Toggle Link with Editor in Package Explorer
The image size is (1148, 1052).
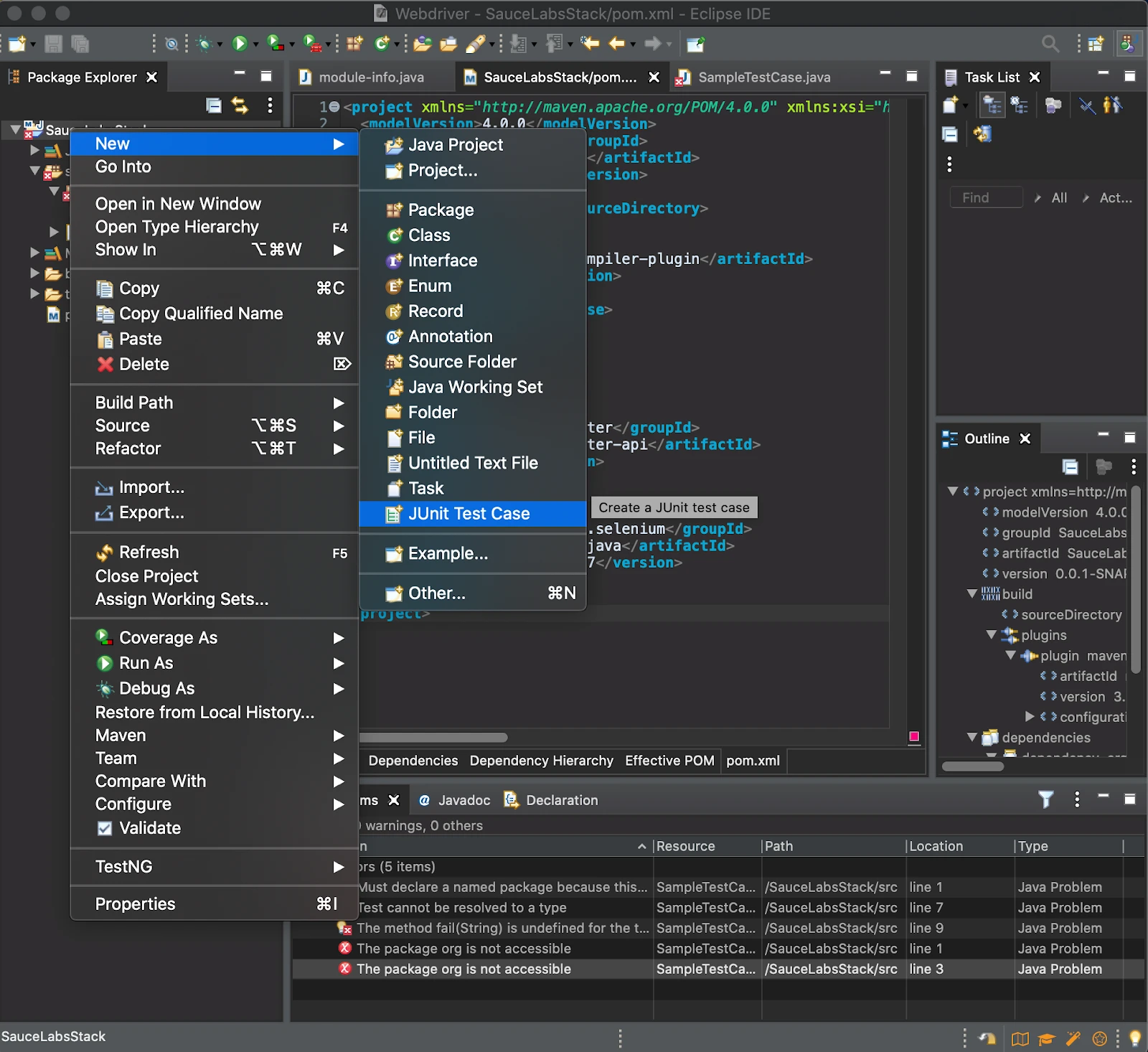[x=240, y=106]
